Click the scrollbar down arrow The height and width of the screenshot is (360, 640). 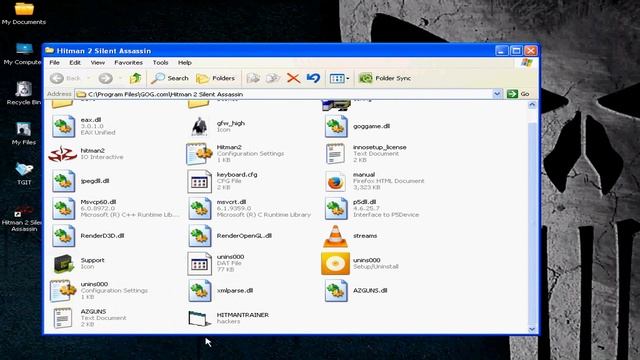(532, 329)
